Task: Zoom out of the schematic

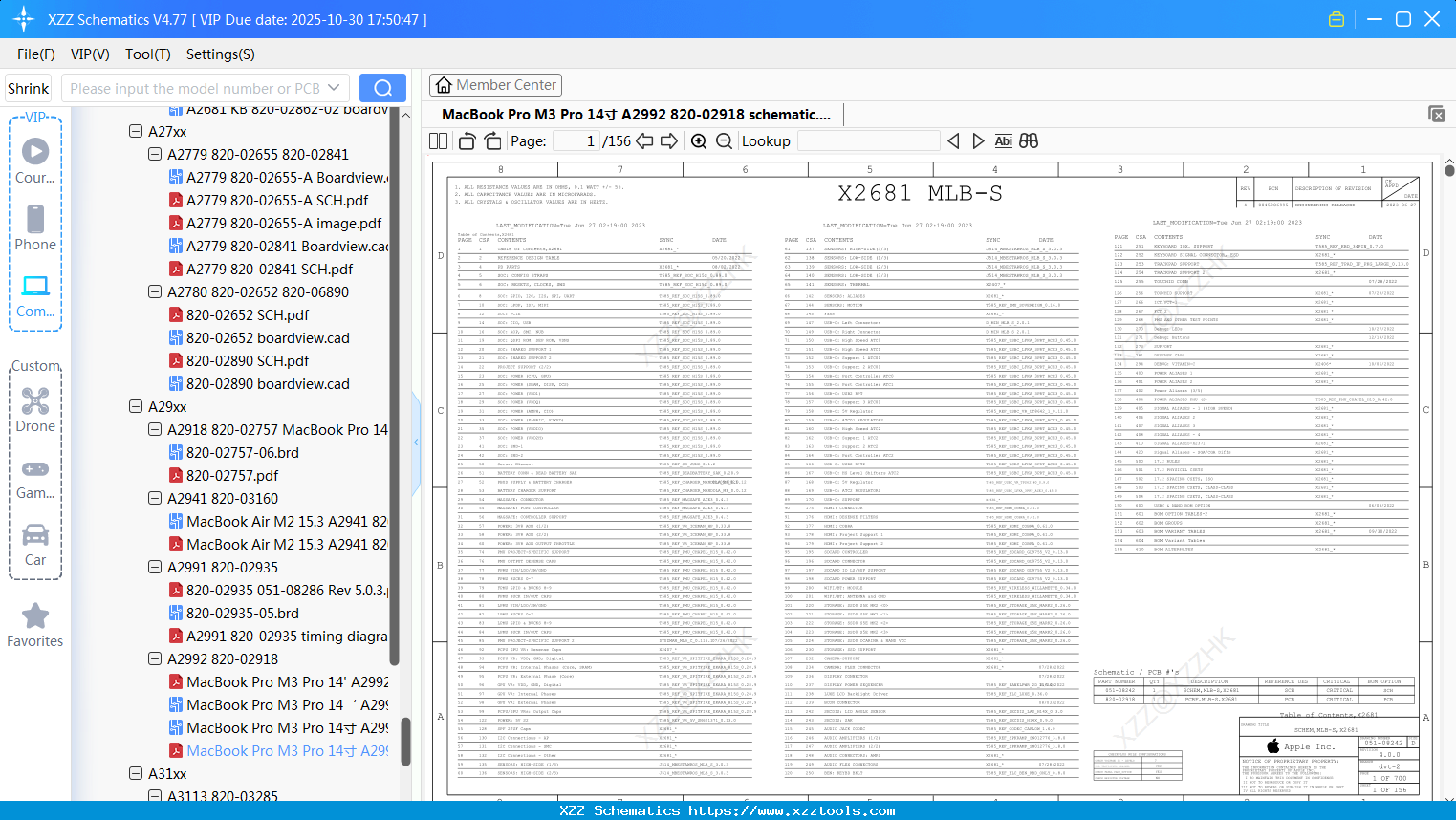Action: click(x=724, y=140)
